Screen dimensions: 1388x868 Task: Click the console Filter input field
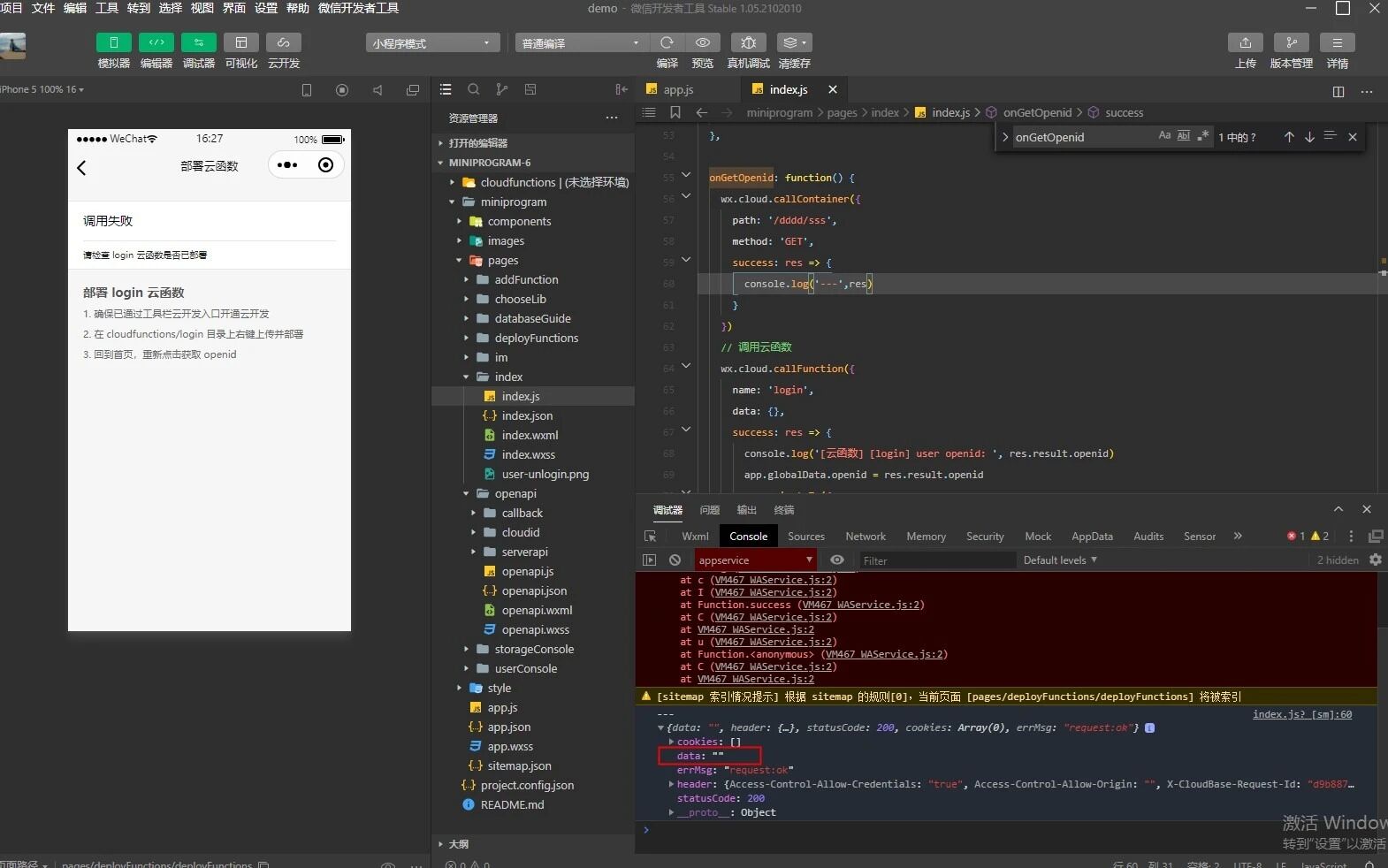pos(935,560)
